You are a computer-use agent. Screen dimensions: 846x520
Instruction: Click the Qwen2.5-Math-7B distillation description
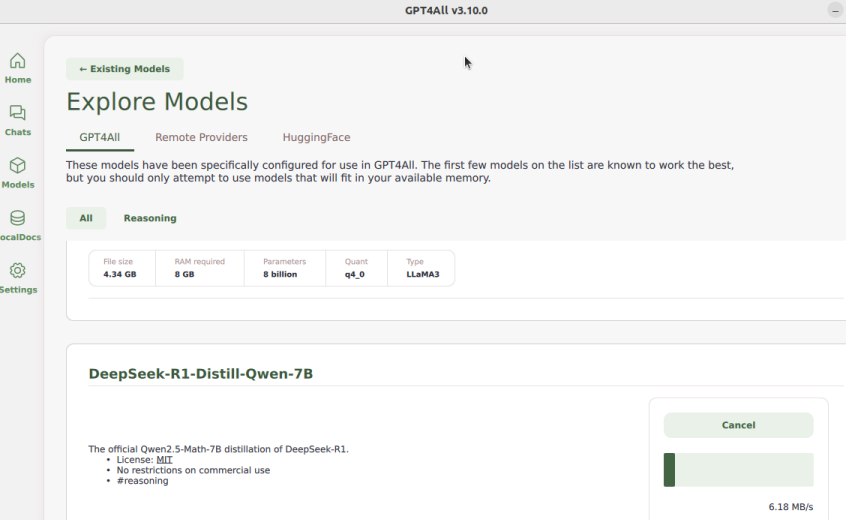click(x=219, y=449)
